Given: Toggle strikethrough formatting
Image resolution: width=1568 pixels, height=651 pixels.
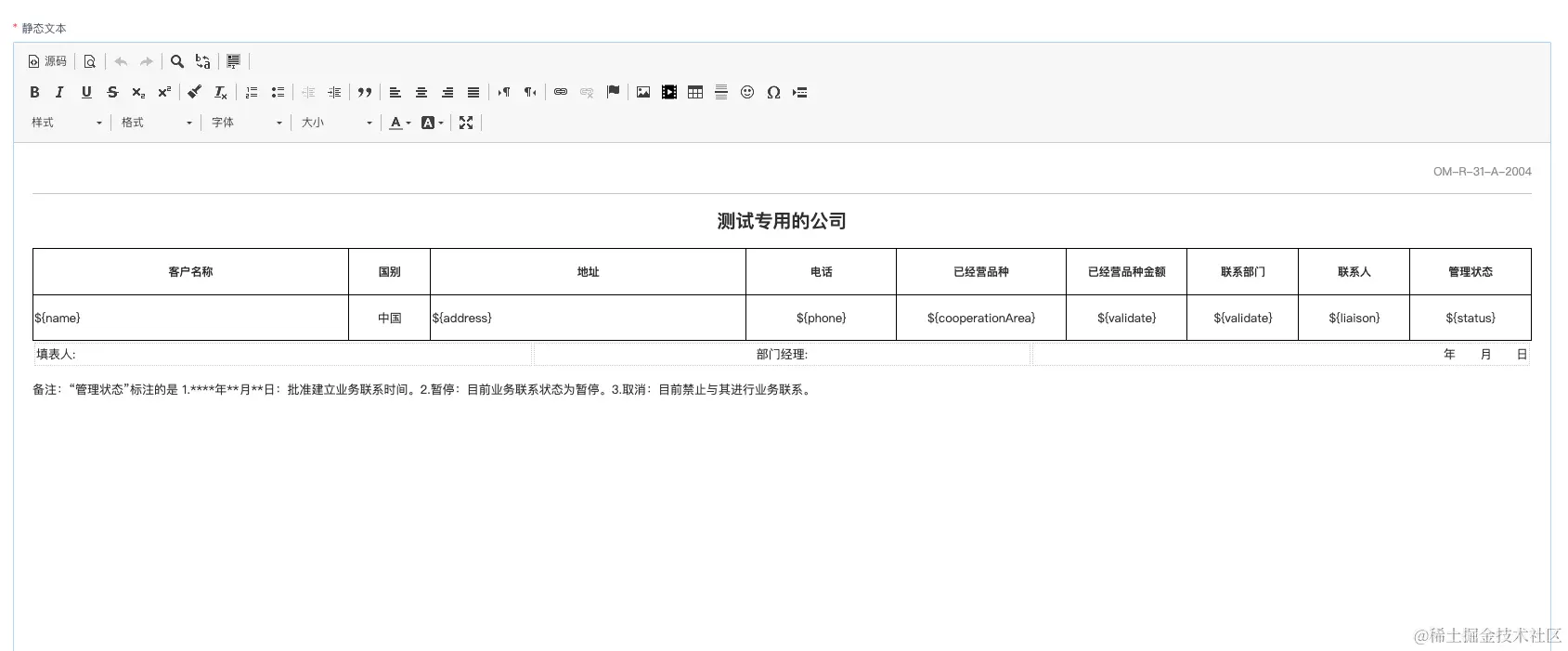Looking at the screenshot, I should click(112, 92).
